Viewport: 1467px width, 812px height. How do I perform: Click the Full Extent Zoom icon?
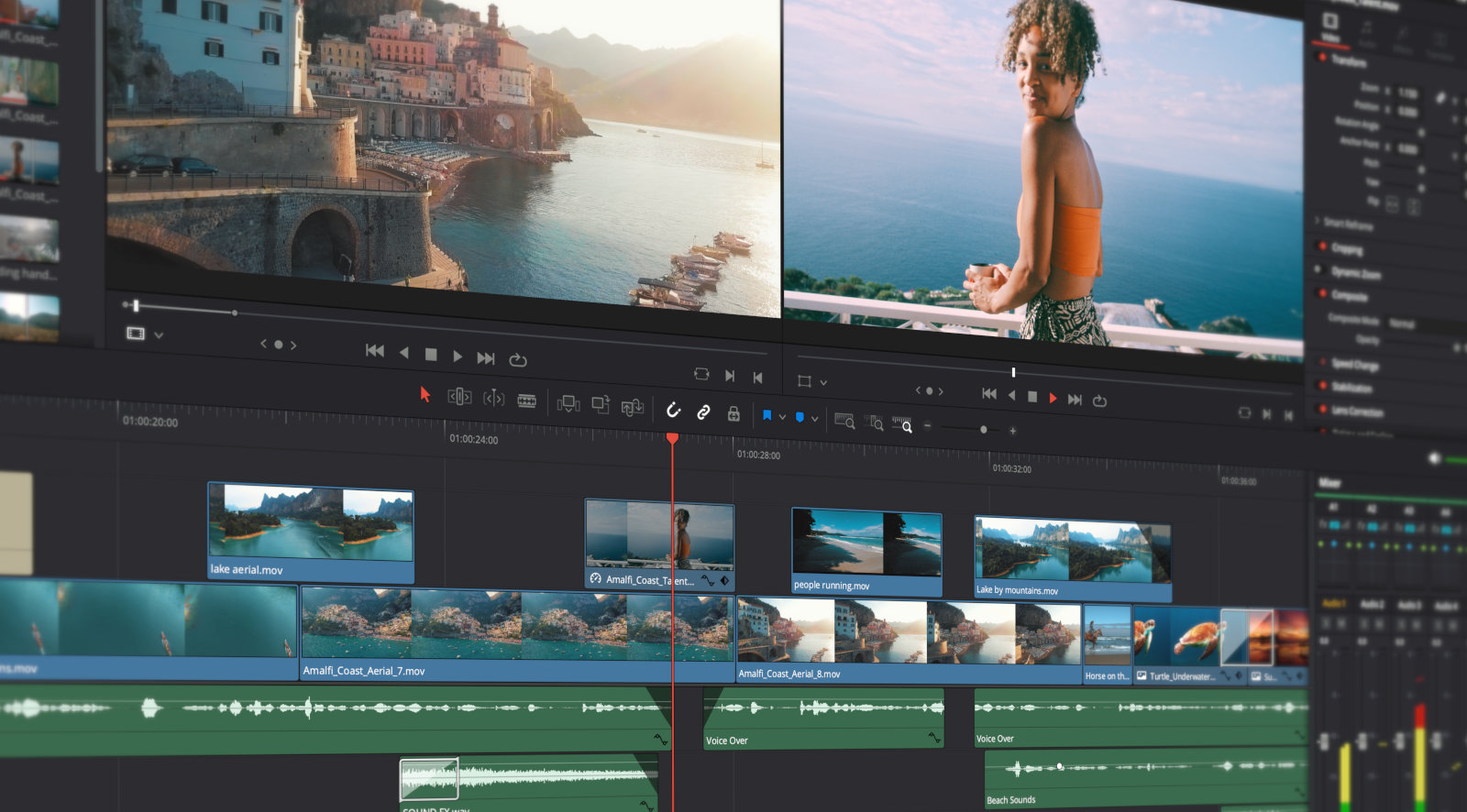[x=844, y=421]
